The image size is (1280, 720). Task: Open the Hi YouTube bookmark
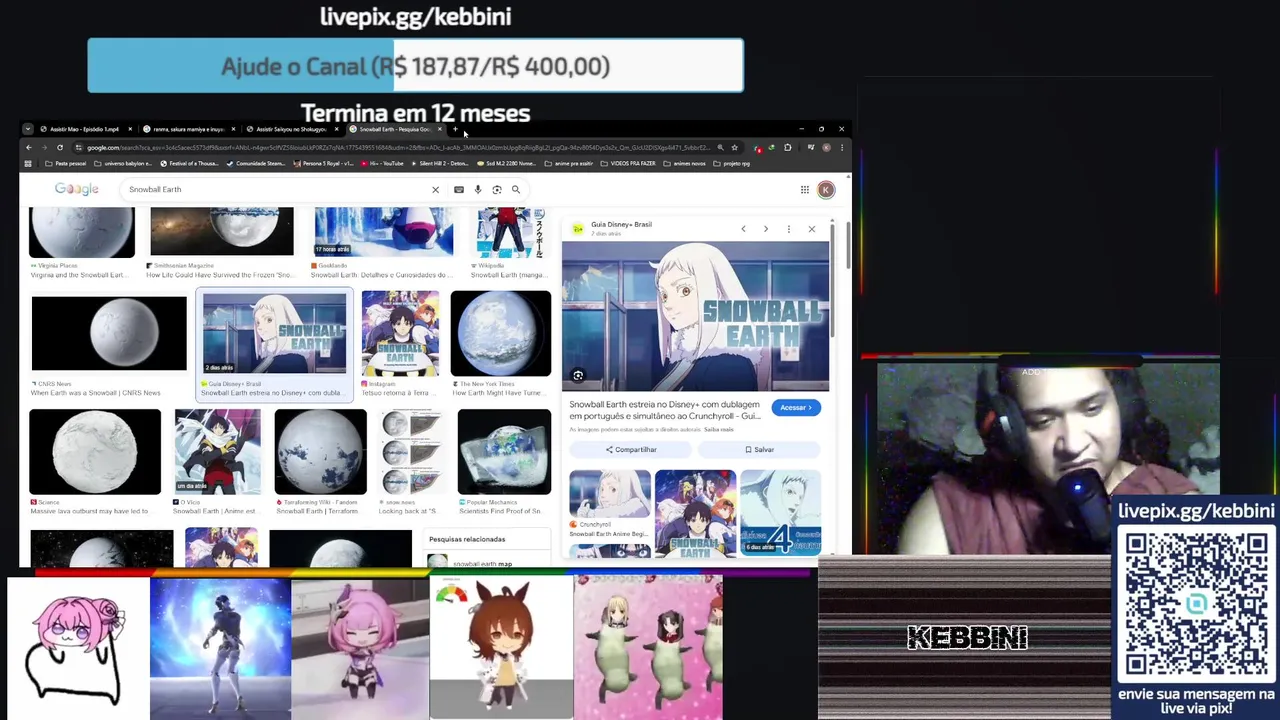[x=381, y=163]
